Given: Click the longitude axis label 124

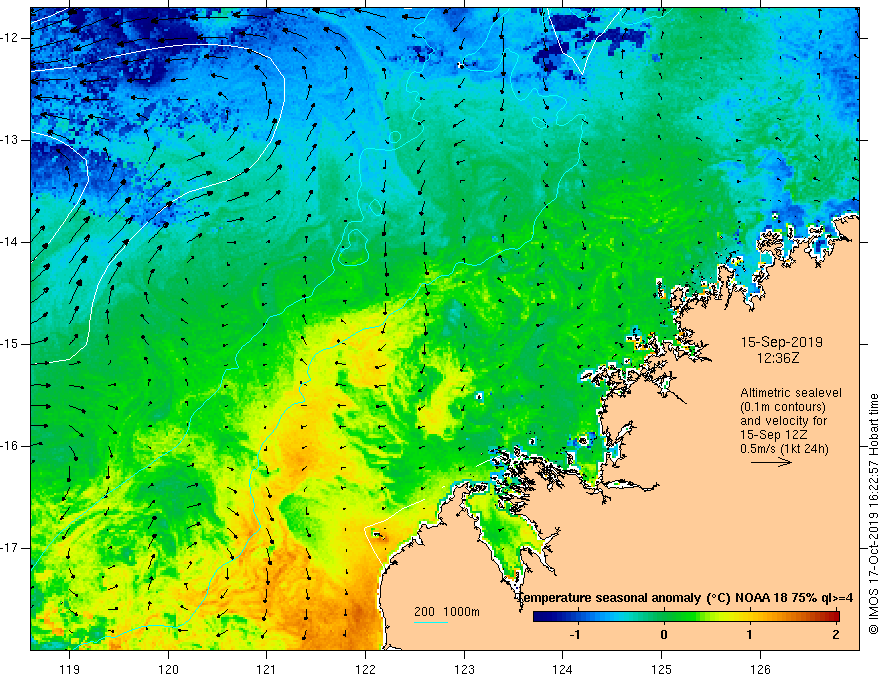Looking at the screenshot, I should coord(563,669).
